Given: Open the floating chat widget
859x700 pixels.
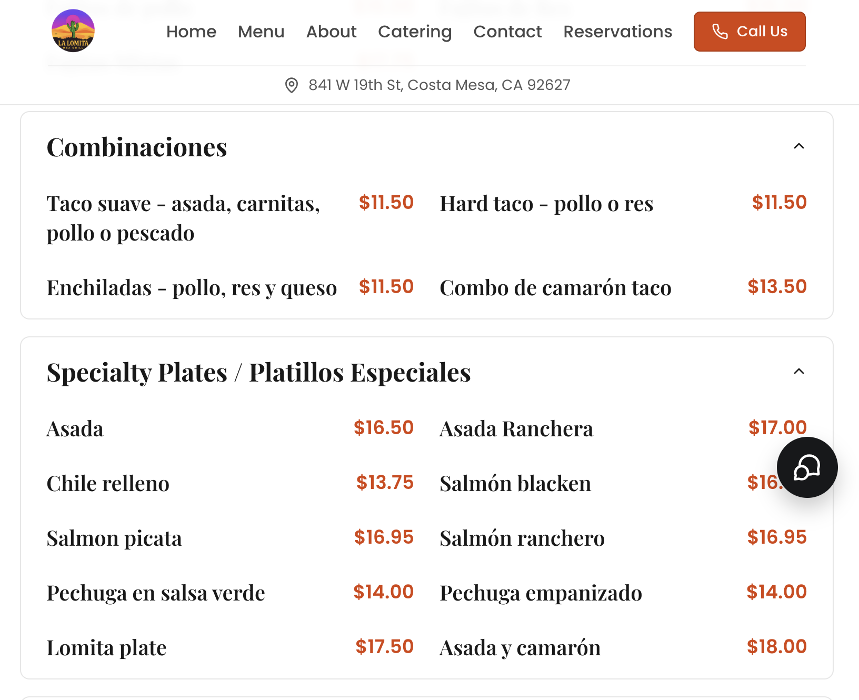Looking at the screenshot, I should coord(807,467).
